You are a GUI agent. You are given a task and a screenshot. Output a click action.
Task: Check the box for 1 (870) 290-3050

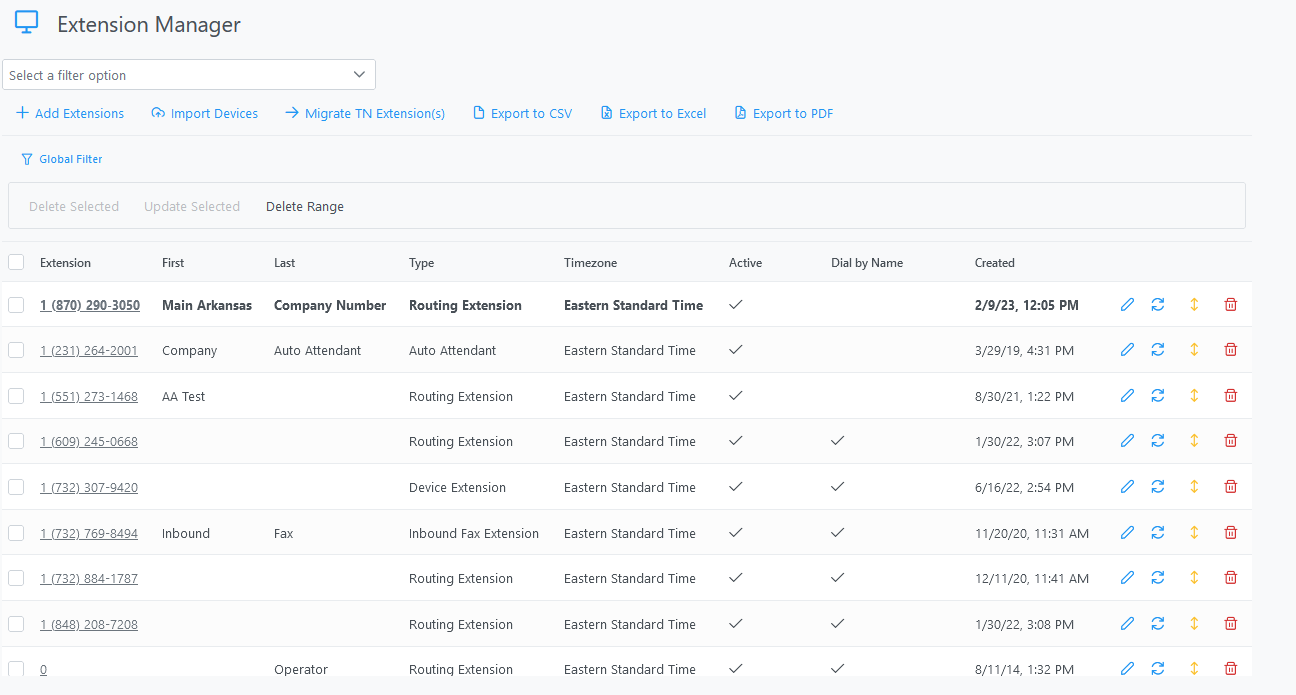16,305
